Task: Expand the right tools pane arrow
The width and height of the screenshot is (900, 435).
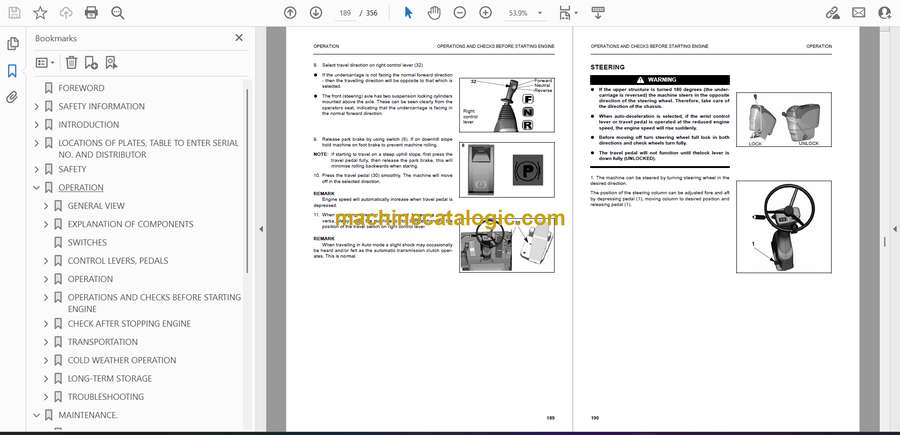Action: pyautogui.click(x=894, y=229)
